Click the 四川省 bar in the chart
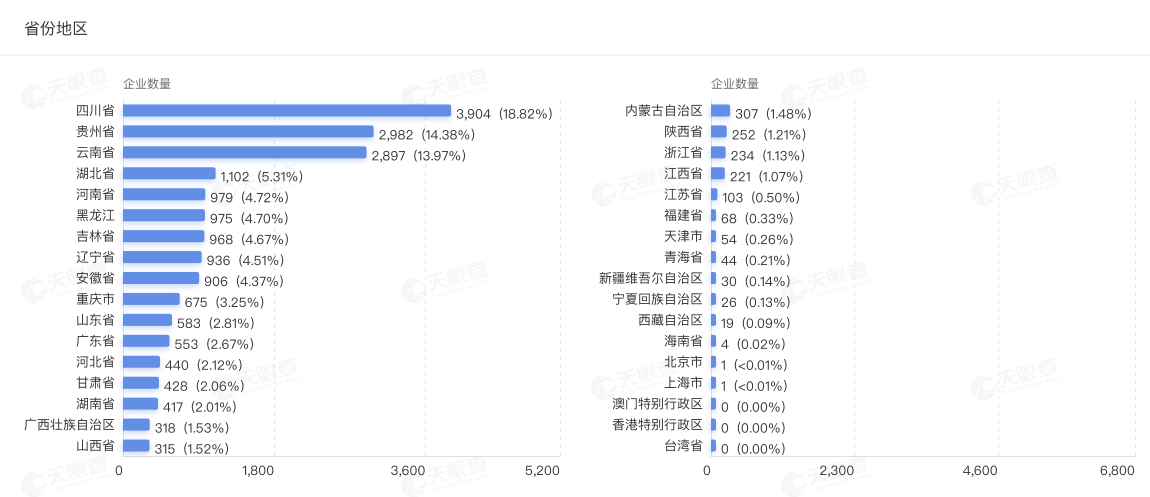1150x497 pixels. pyautogui.click(x=285, y=111)
